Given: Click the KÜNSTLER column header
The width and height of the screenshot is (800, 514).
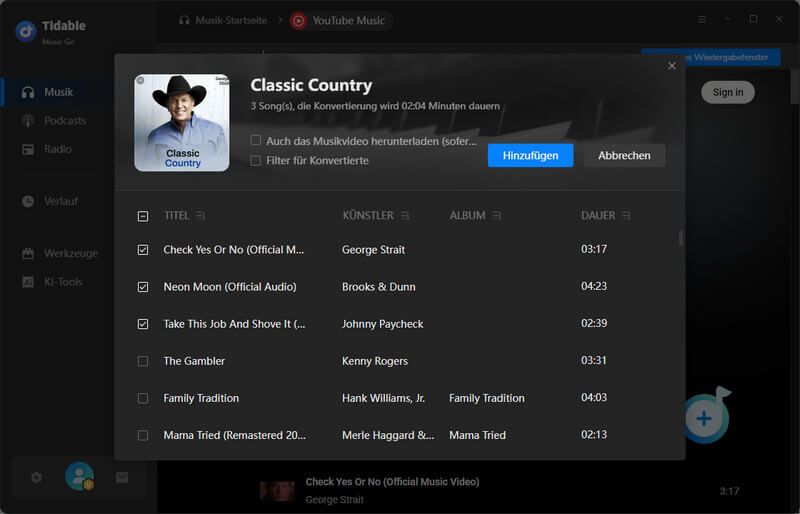Looking at the screenshot, I should (368, 216).
